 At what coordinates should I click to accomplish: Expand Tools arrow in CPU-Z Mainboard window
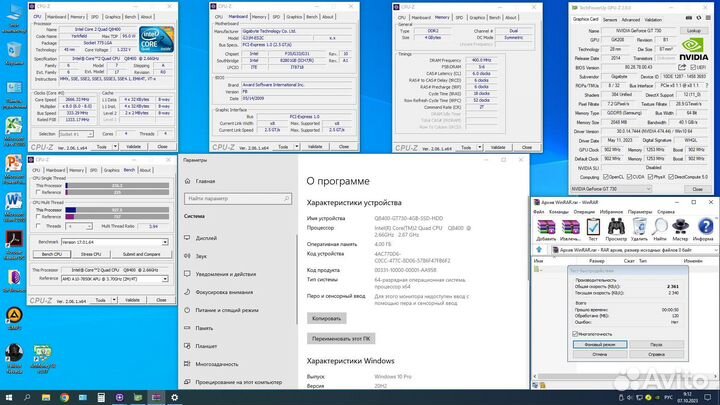pos(297,147)
